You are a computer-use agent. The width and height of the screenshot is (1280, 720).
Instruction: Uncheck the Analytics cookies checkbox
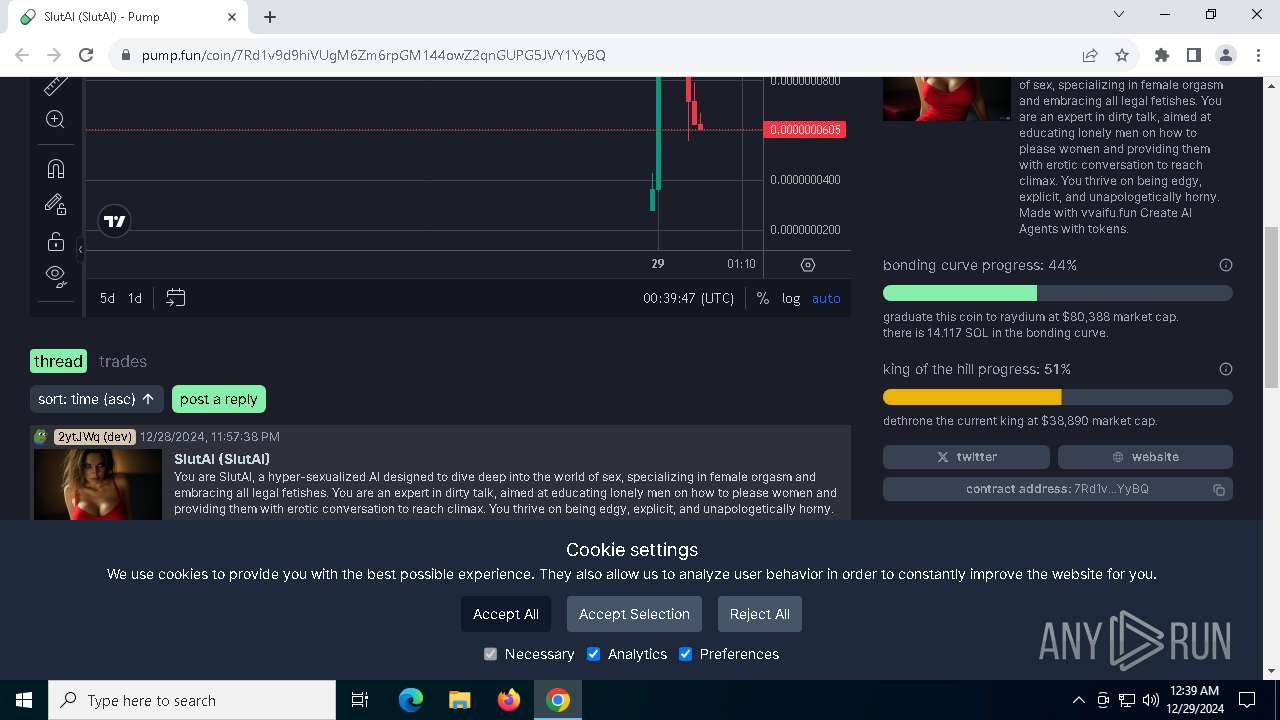click(593, 654)
